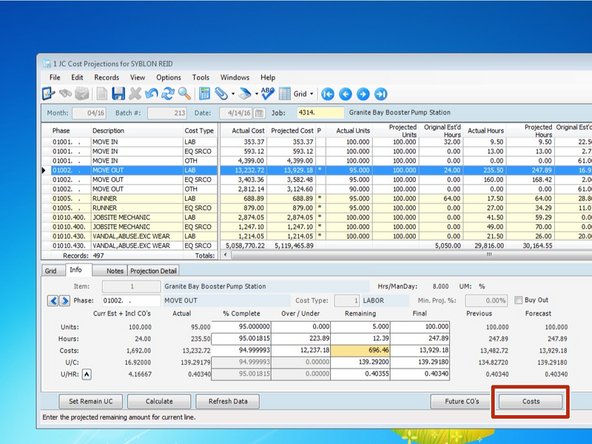592x444 pixels.
Task: Click the edit form icon in toolbar
Action: click(x=48, y=94)
